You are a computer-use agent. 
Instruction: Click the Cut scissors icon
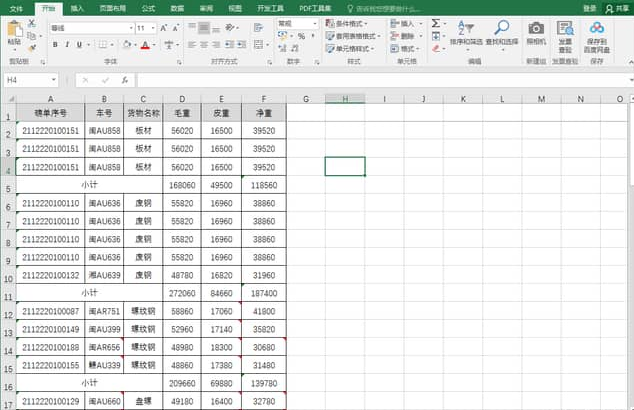point(32,23)
